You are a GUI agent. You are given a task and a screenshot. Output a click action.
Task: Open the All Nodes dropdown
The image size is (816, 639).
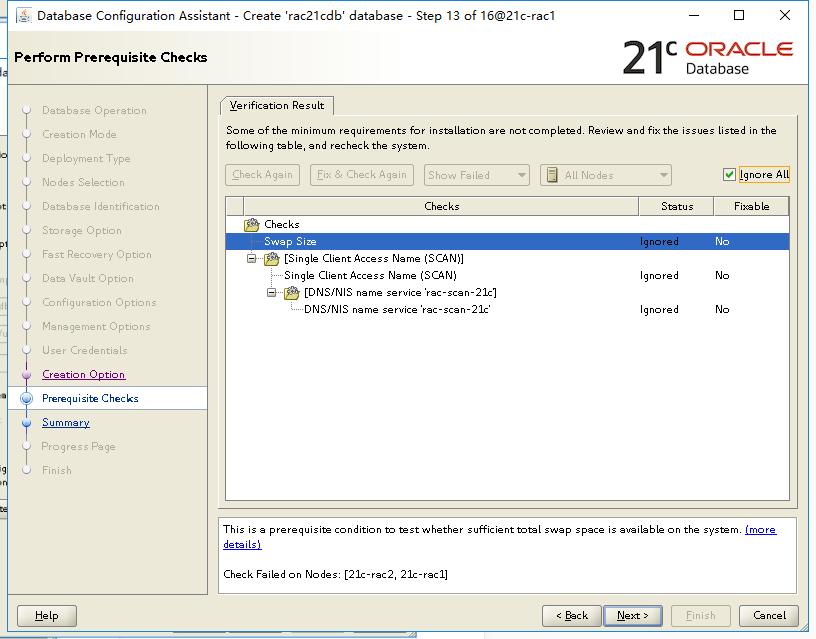click(x=606, y=175)
